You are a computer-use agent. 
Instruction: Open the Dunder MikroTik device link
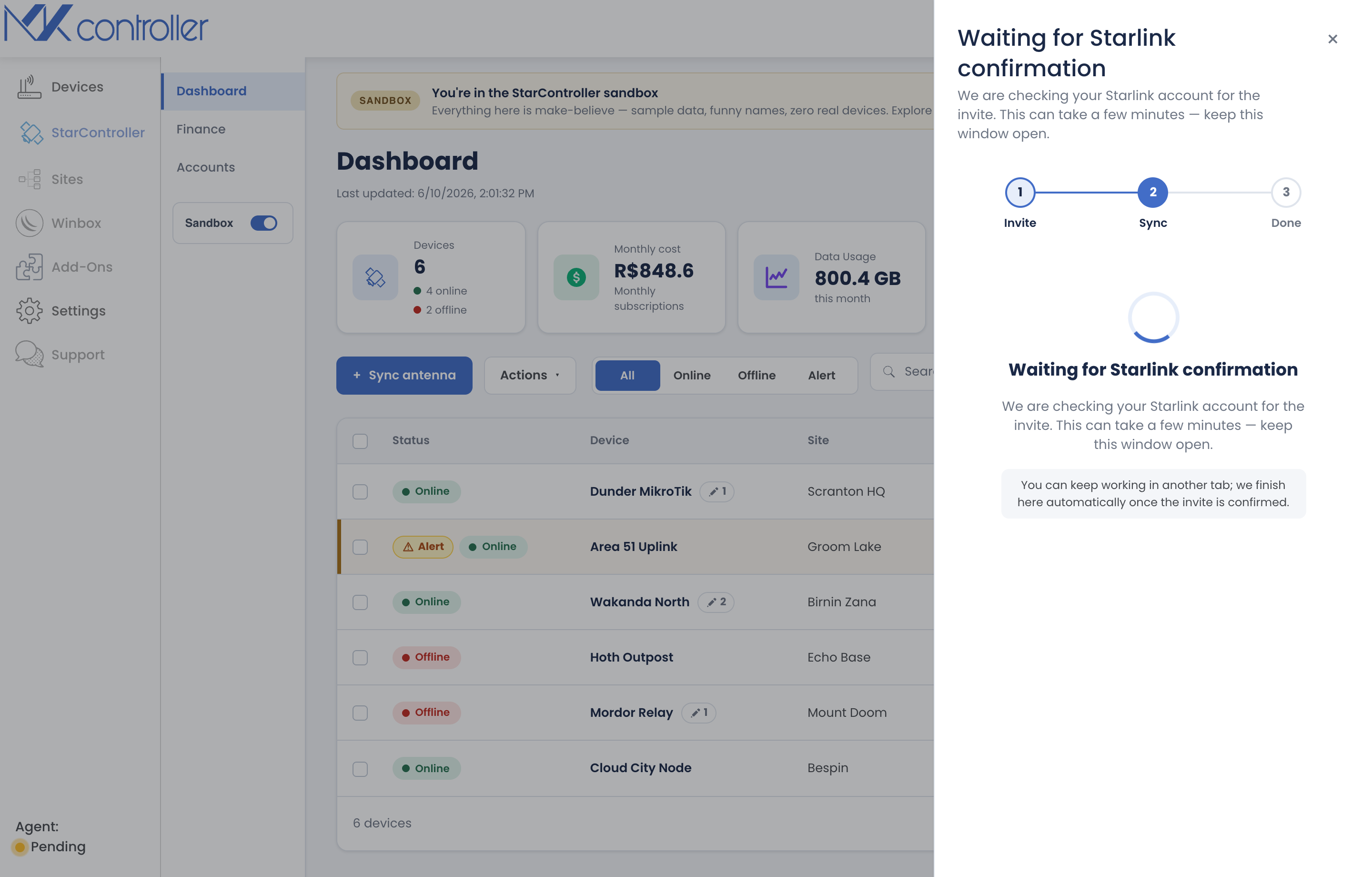click(640, 491)
